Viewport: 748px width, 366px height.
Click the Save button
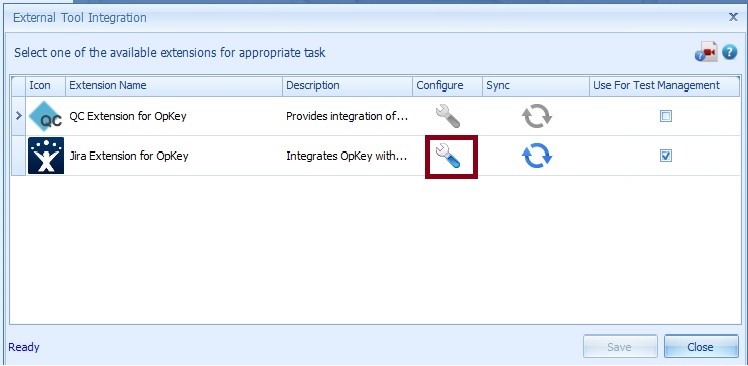(x=620, y=347)
